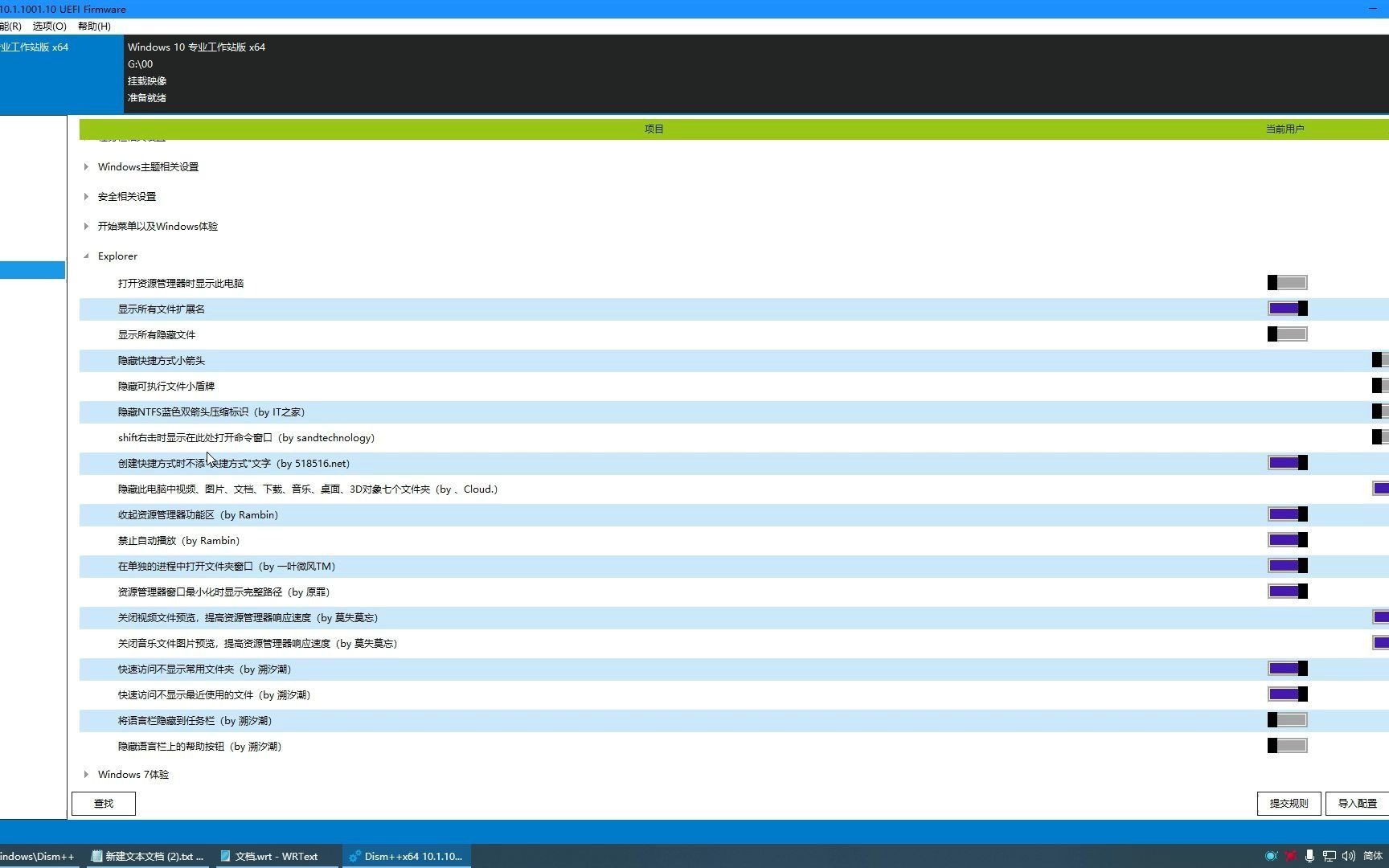
Task: Open the network tray icon
Action: [1330, 856]
